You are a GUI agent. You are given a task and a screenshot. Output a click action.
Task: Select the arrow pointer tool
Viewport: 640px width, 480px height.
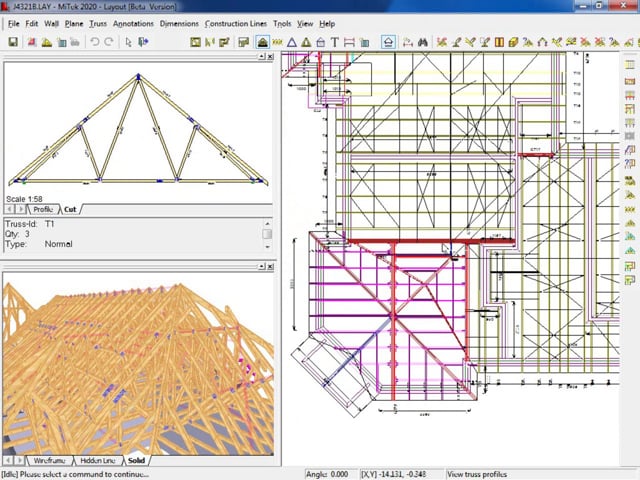128,42
